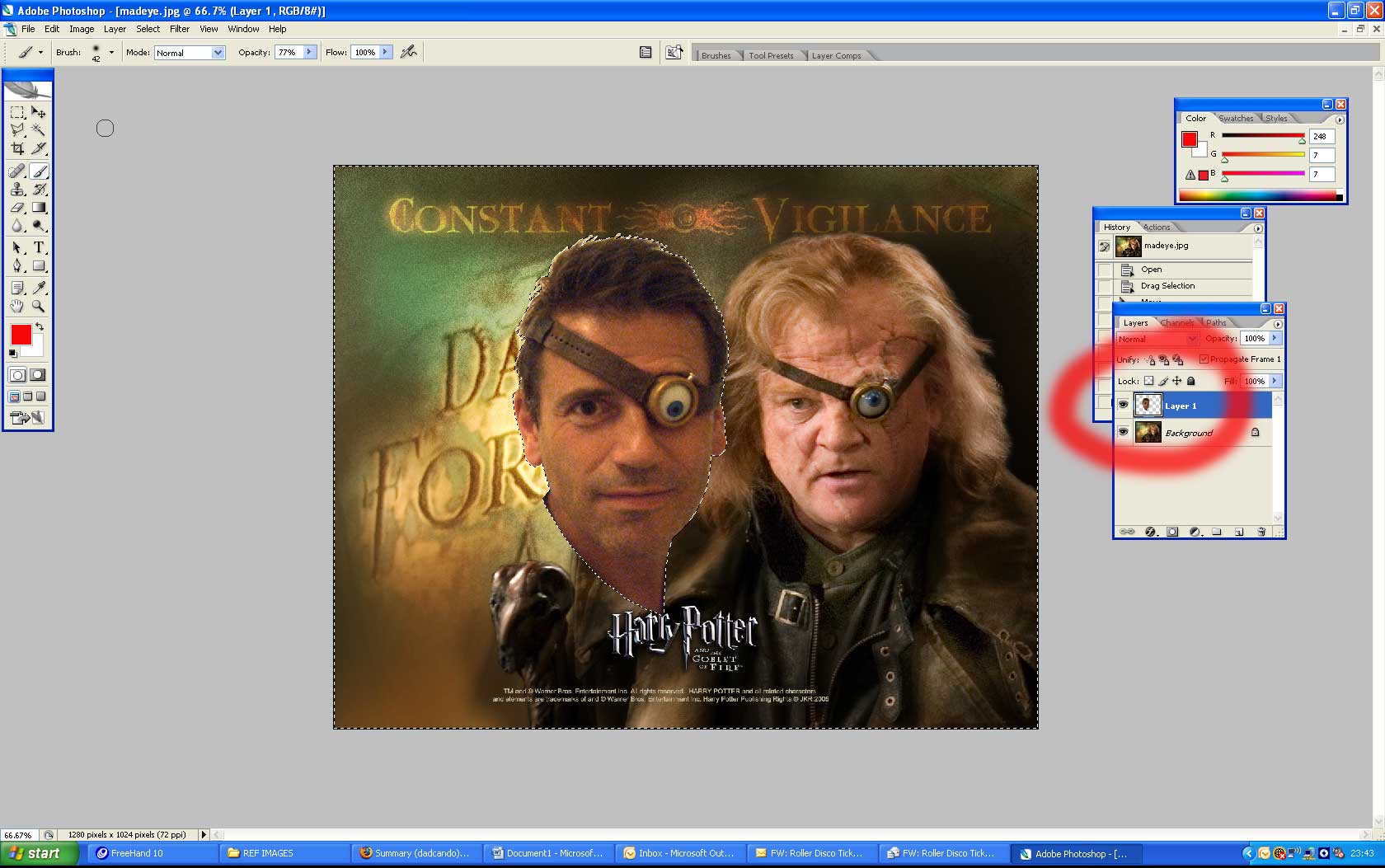Select the Magic Wand tool
This screenshot has height=868, width=1385.
tap(39, 130)
